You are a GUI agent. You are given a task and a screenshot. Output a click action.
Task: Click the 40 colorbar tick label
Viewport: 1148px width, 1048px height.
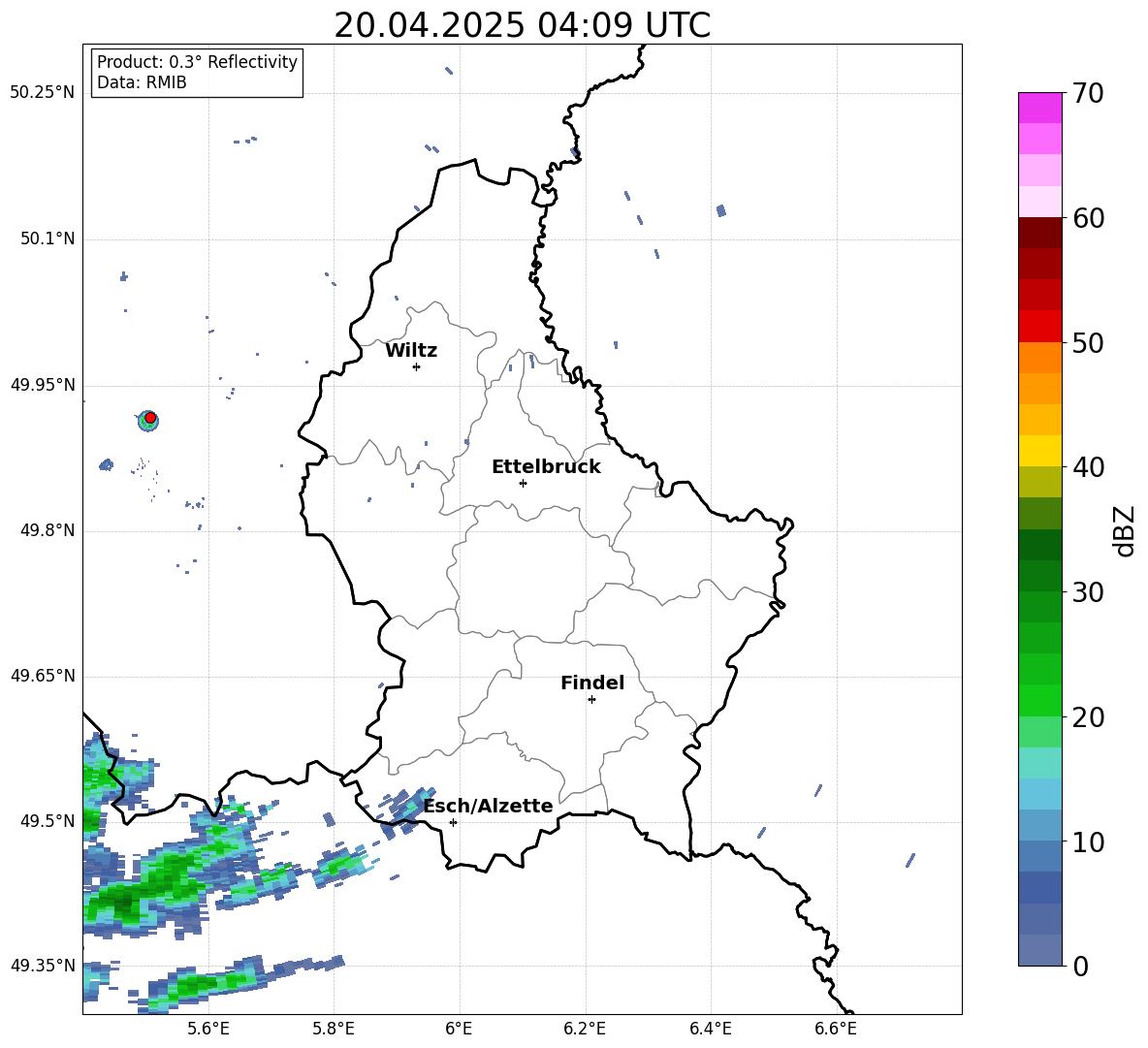(1088, 467)
